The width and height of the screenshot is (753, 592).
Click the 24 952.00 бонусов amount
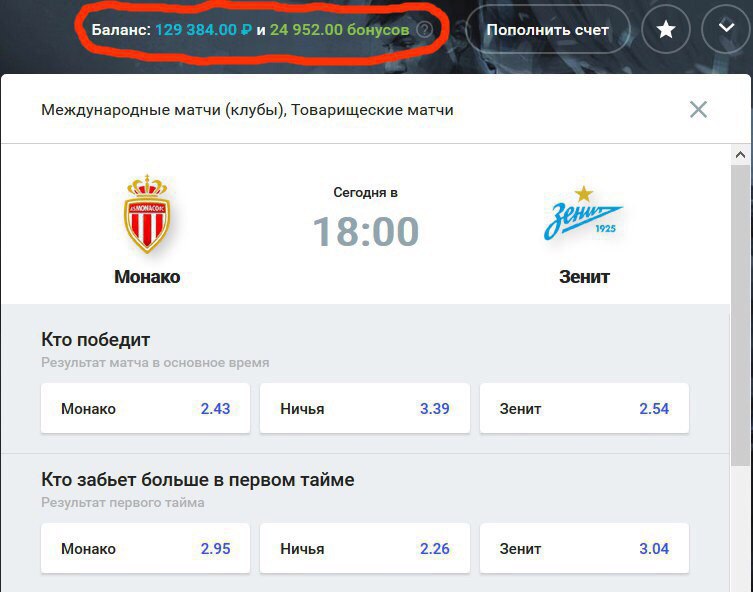pos(339,30)
